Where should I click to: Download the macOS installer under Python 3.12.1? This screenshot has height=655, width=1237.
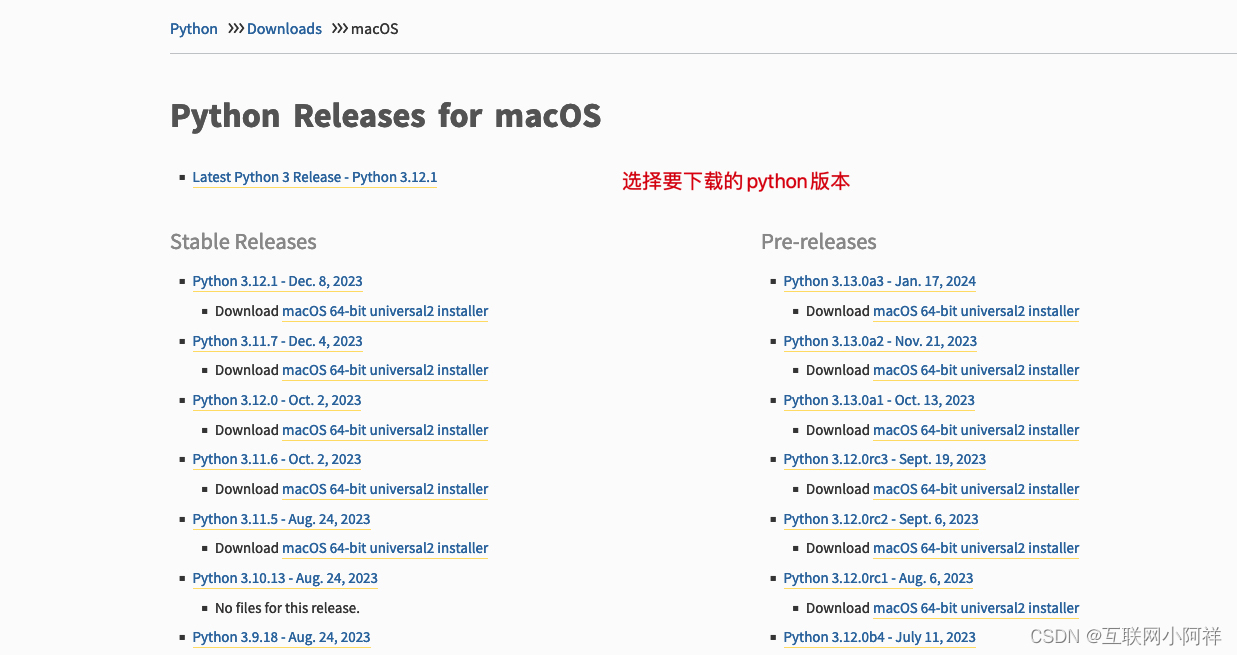[x=385, y=311]
